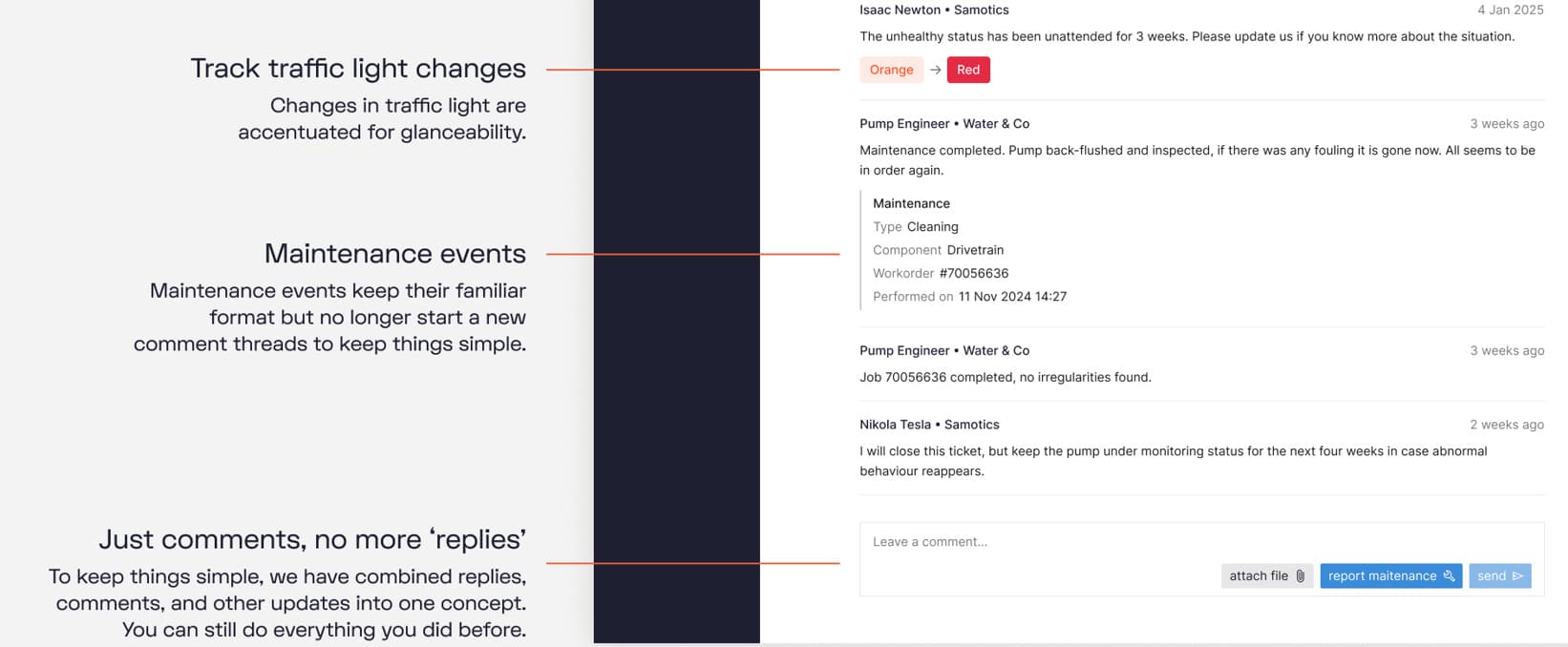1568x647 pixels.
Task: Click Performed on 11 Nov 2024 14:27
Action: point(969,297)
